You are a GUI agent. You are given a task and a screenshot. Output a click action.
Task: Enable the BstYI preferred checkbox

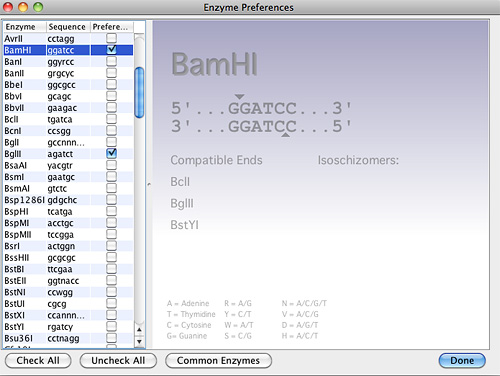point(111,327)
